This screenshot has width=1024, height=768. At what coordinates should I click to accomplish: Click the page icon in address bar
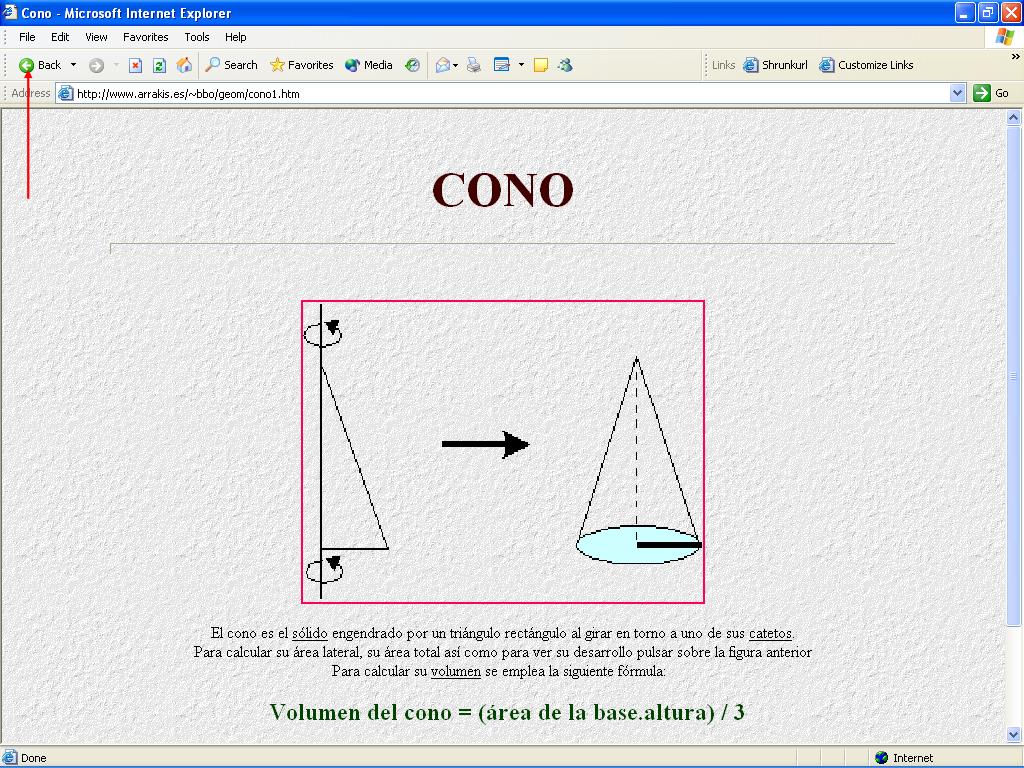(65, 93)
